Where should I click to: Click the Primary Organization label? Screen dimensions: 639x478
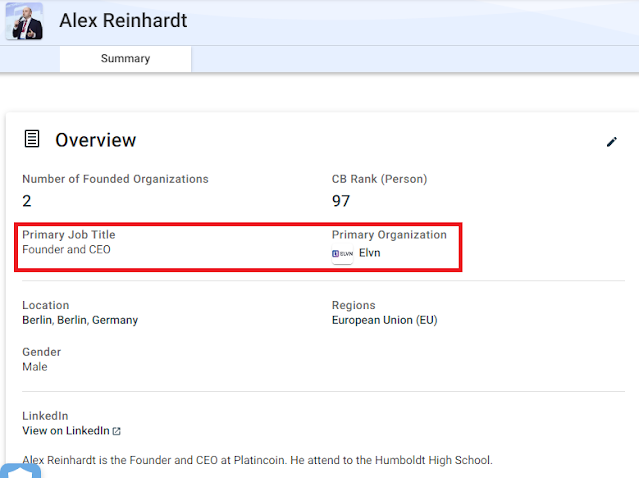(389, 235)
